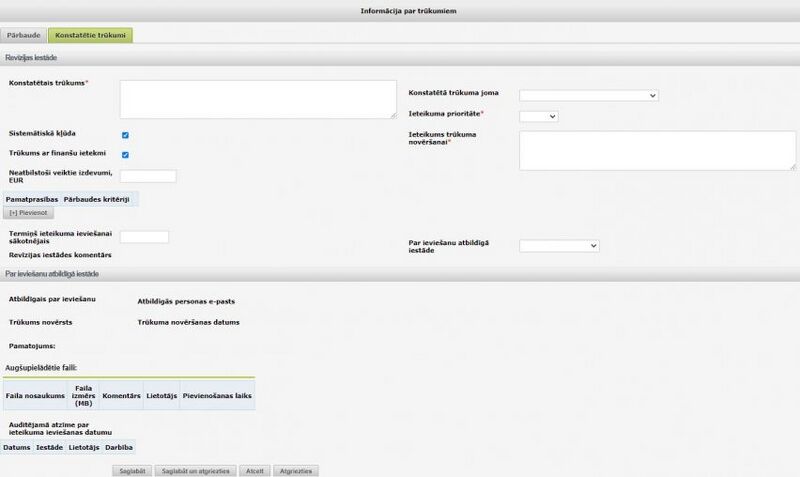Open the Konstatētie trūkumi tab

[90, 35]
